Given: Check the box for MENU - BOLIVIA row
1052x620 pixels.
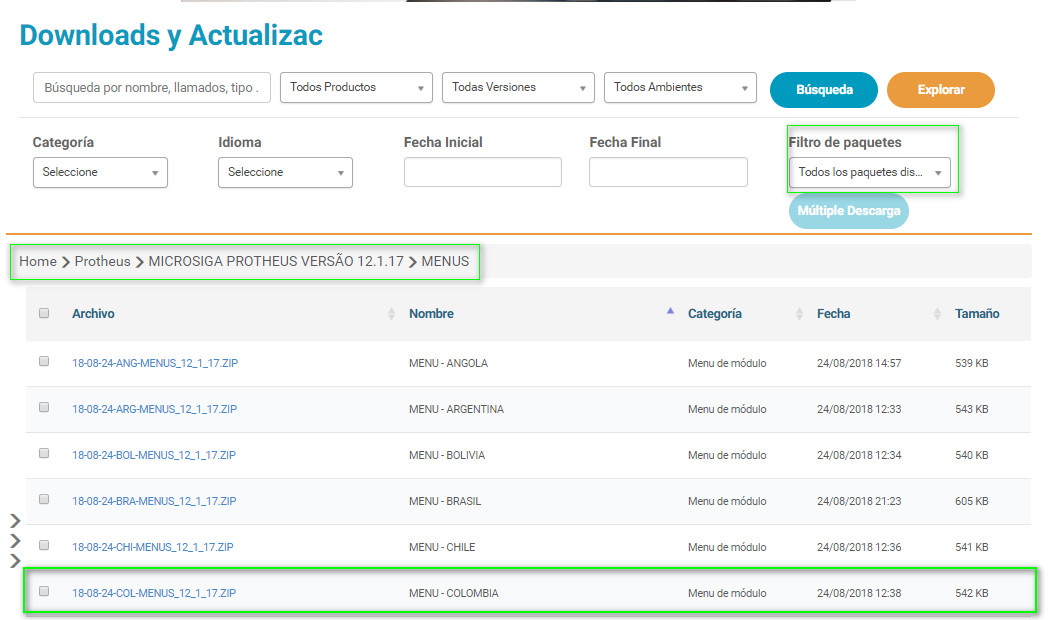Looking at the screenshot, I should pos(44,454).
